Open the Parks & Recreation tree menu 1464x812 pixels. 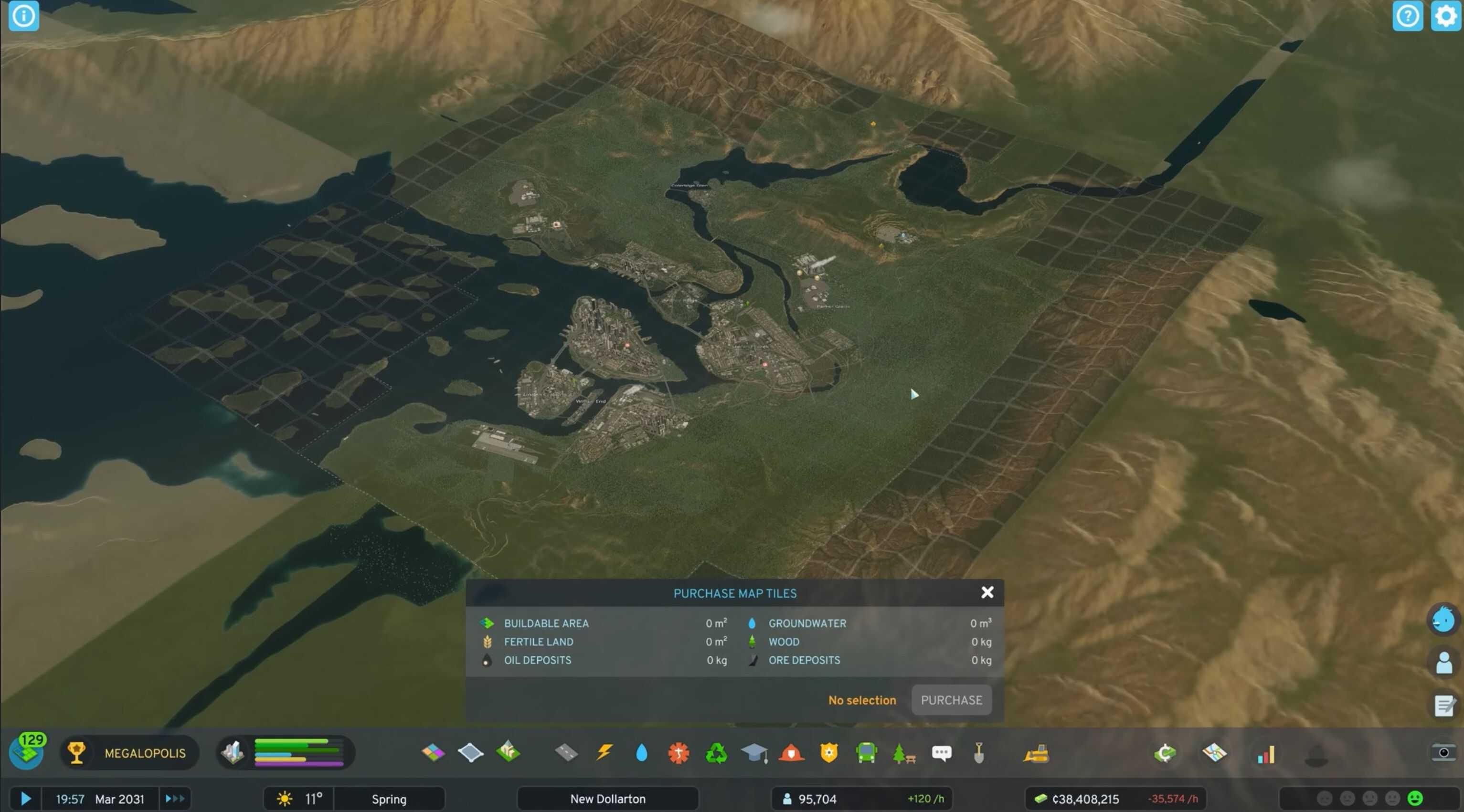click(903, 753)
